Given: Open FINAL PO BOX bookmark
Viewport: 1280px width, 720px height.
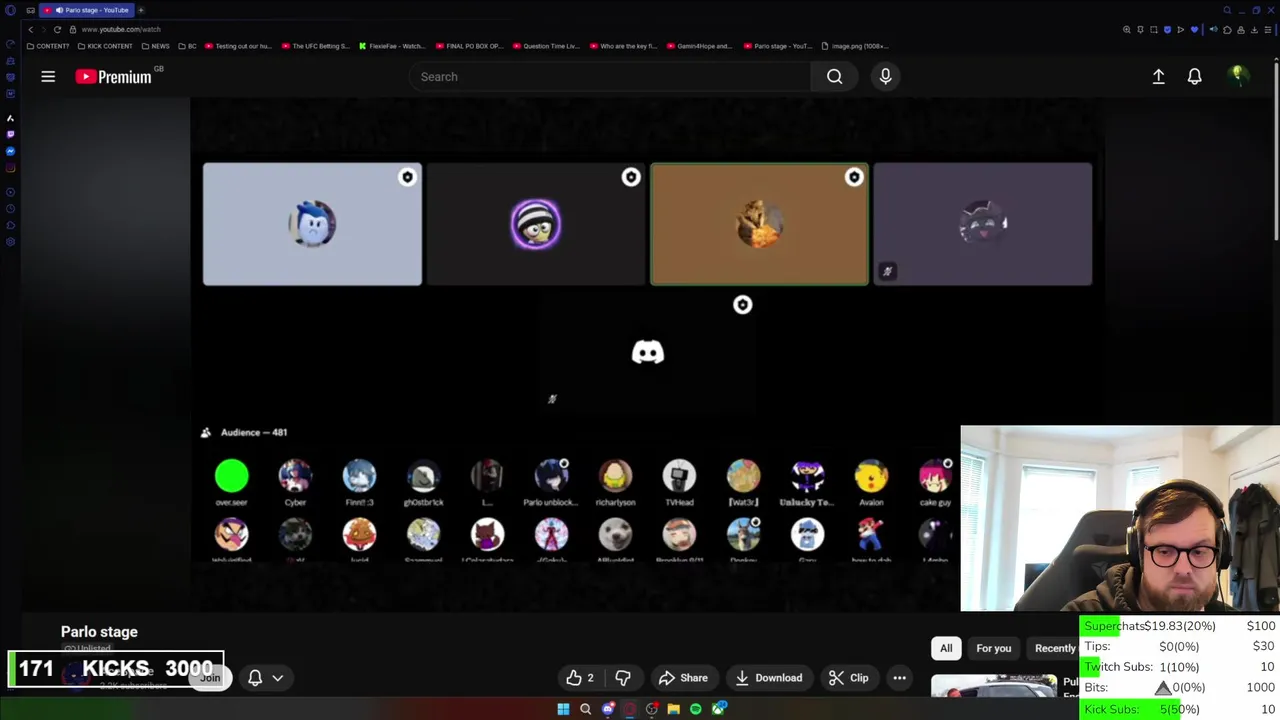Looking at the screenshot, I should tap(470, 46).
